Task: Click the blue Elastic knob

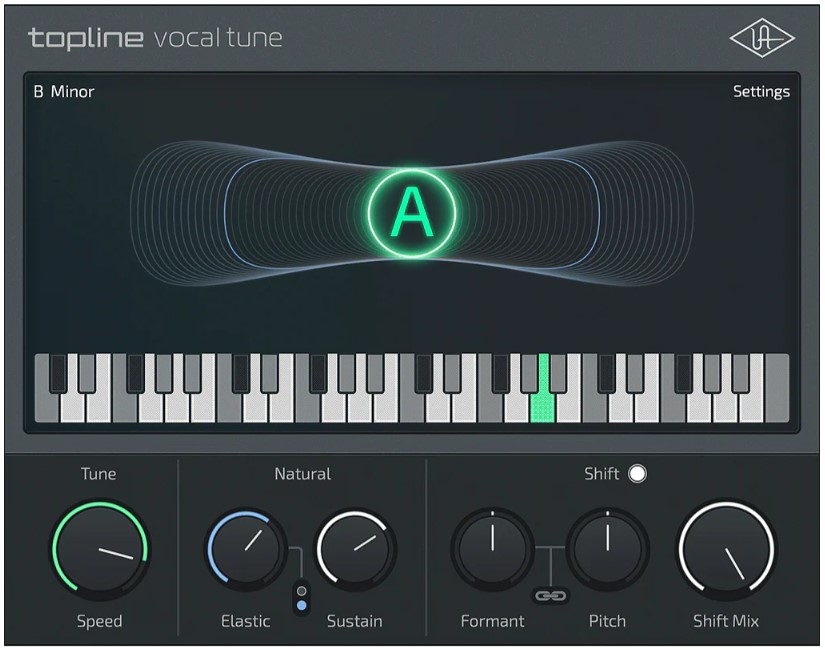Action: (x=246, y=549)
